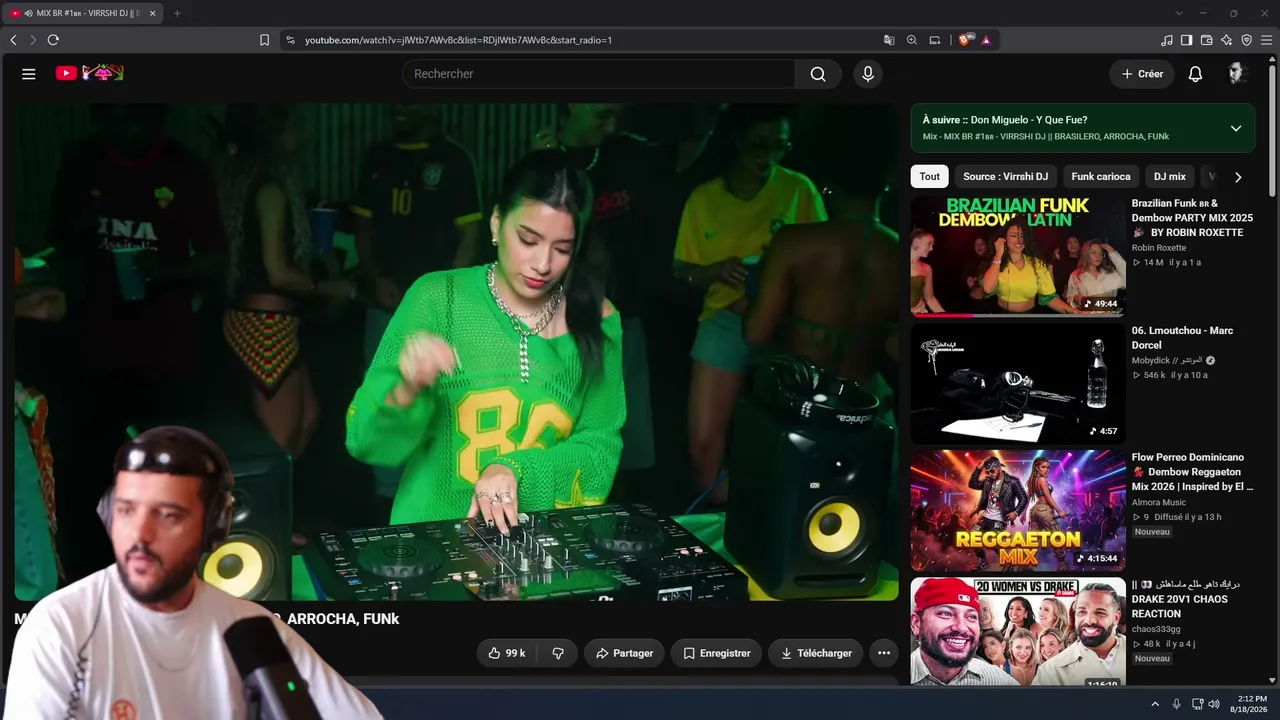Open Brazilian Funk Dembow Latin thumbnail

(1018, 256)
